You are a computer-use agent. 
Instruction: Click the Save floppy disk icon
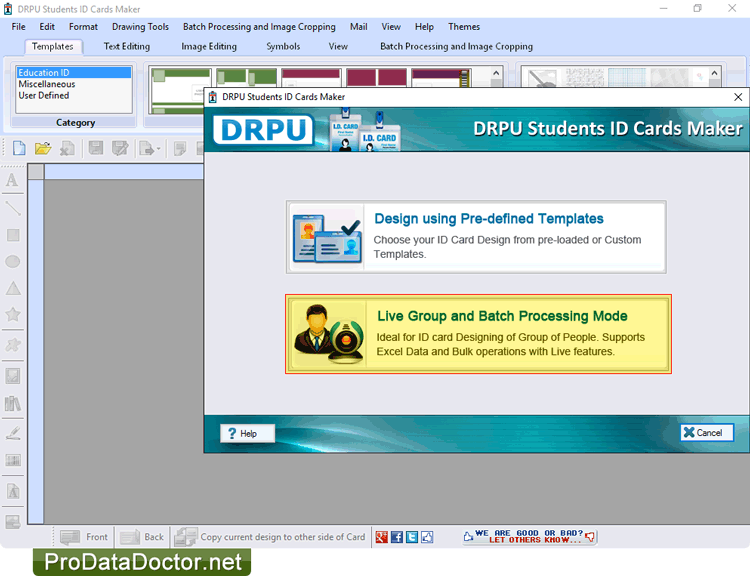pos(96,148)
